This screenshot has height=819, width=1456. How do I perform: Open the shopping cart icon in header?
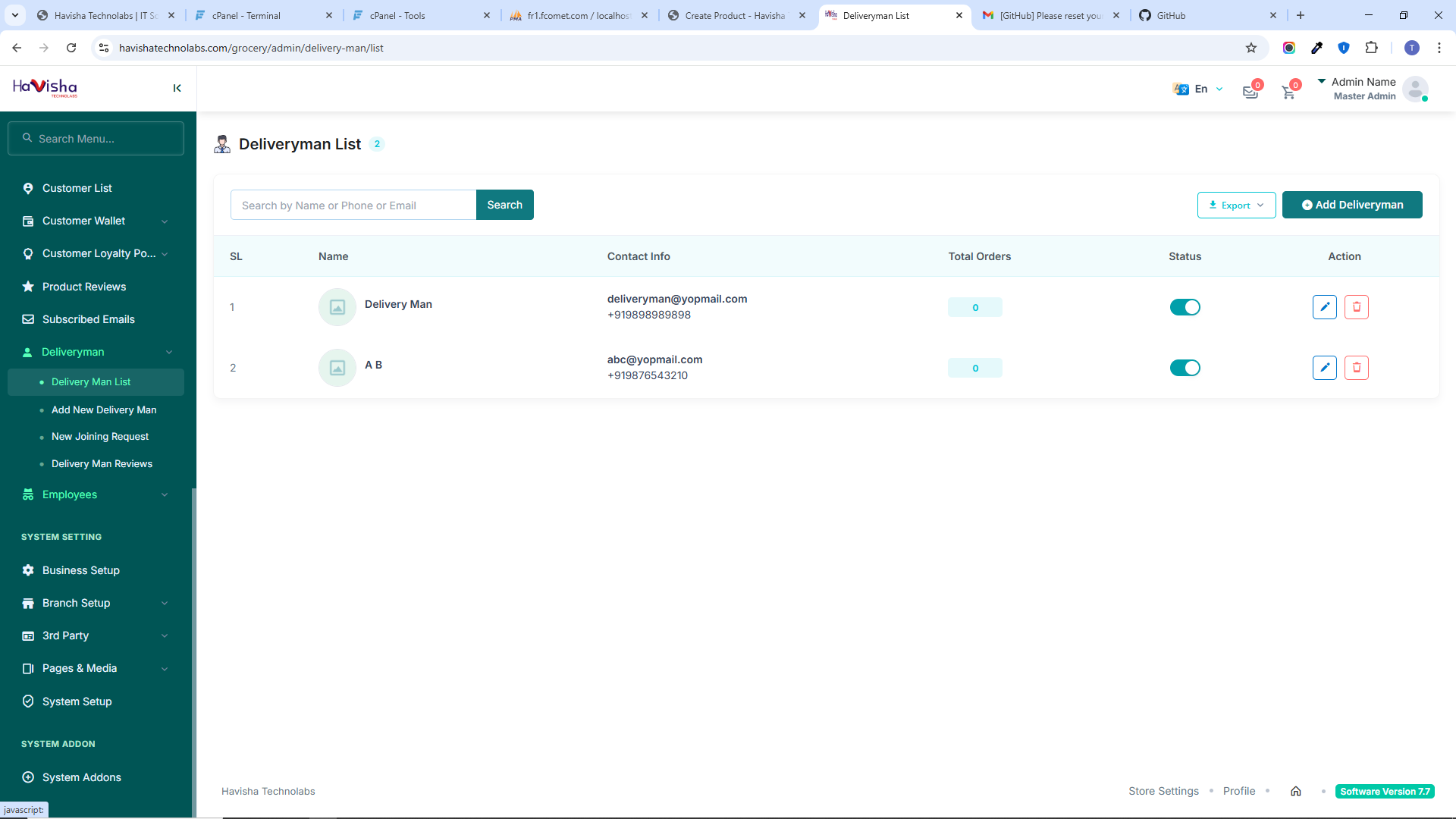tap(1288, 93)
